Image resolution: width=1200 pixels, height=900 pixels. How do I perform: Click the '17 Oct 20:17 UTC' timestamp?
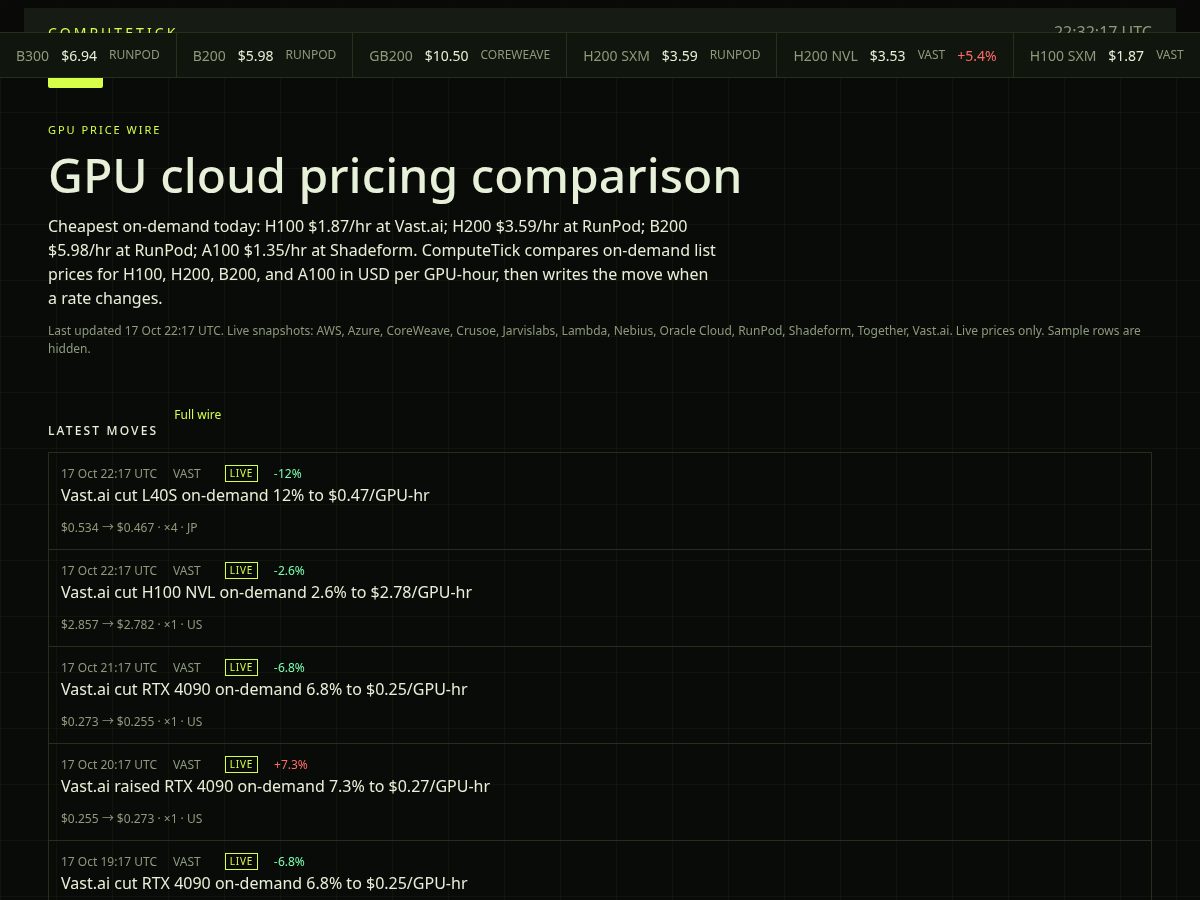(109, 764)
